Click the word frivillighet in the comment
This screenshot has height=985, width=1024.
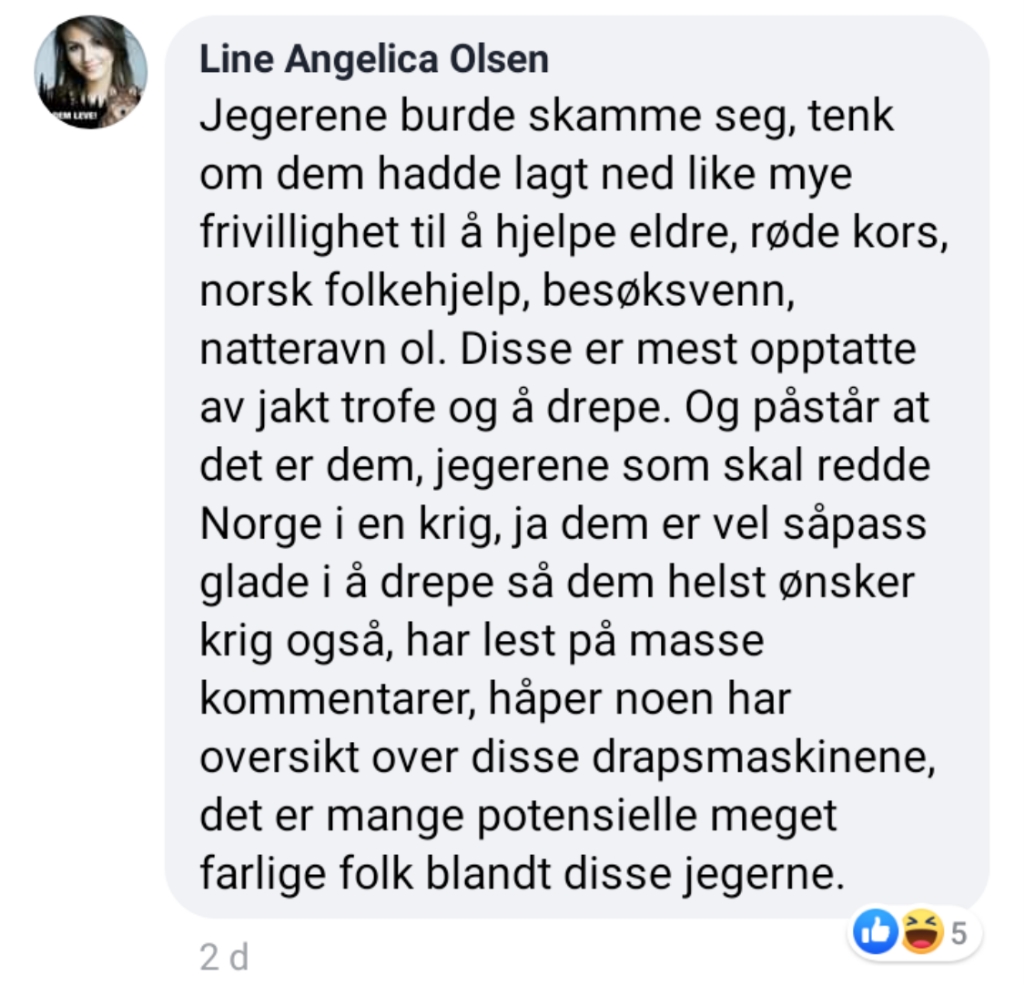click(x=299, y=233)
